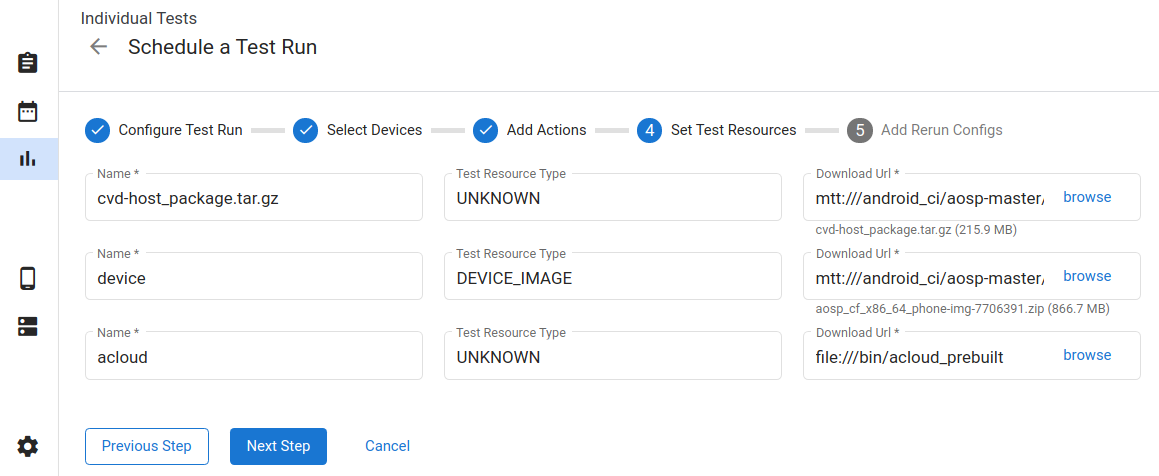Open the calendar schedule sidebar icon
This screenshot has width=1159, height=476.
[28, 111]
